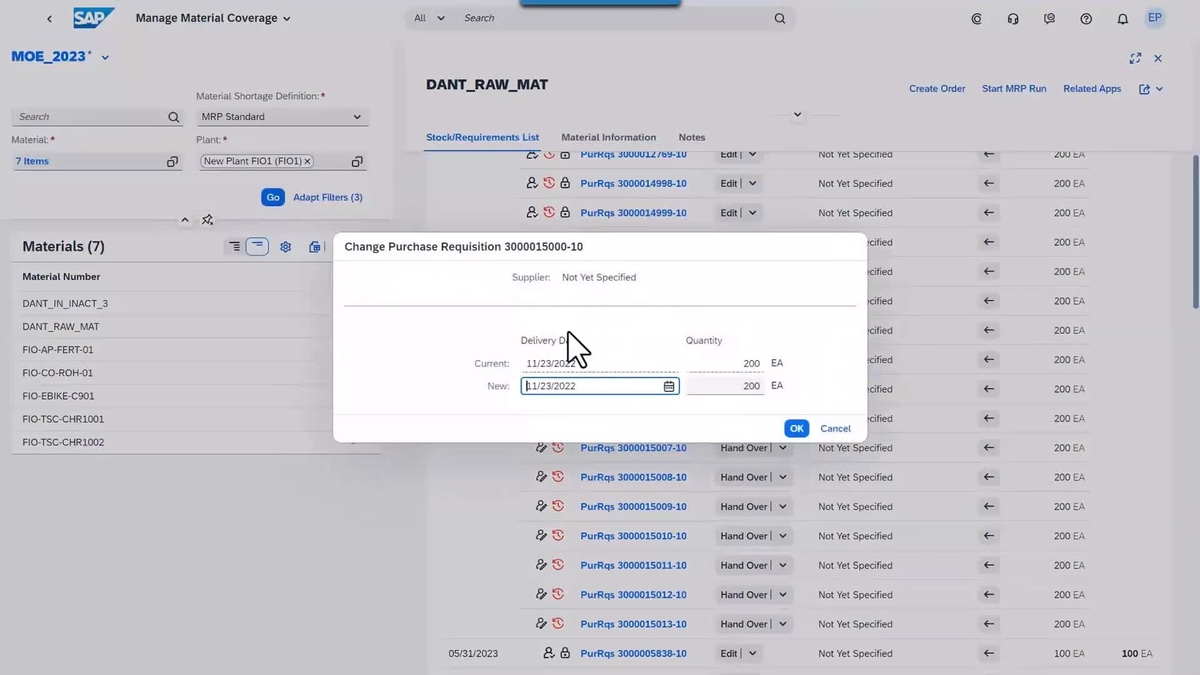
Task: Click the calendar icon in the New date field
Action: 668,385
